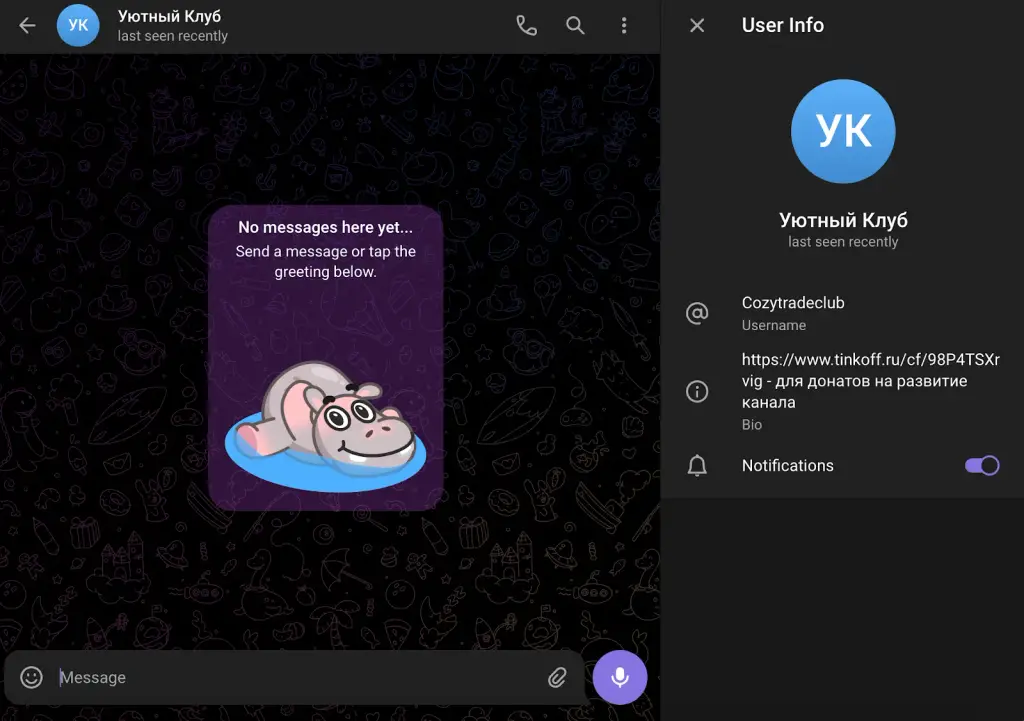Click the @ username icon
Image resolution: width=1024 pixels, height=721 pixels.
[x=697, y=313]
